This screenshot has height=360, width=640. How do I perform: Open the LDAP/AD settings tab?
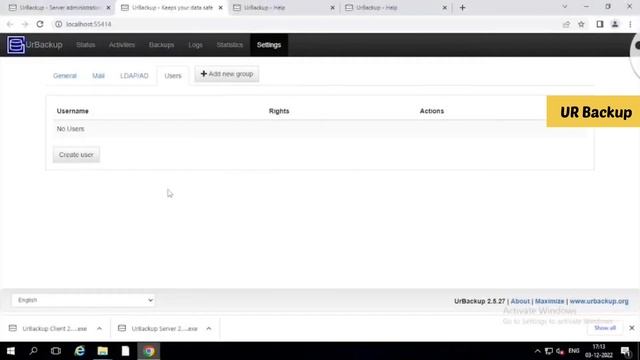pos(134,76)
